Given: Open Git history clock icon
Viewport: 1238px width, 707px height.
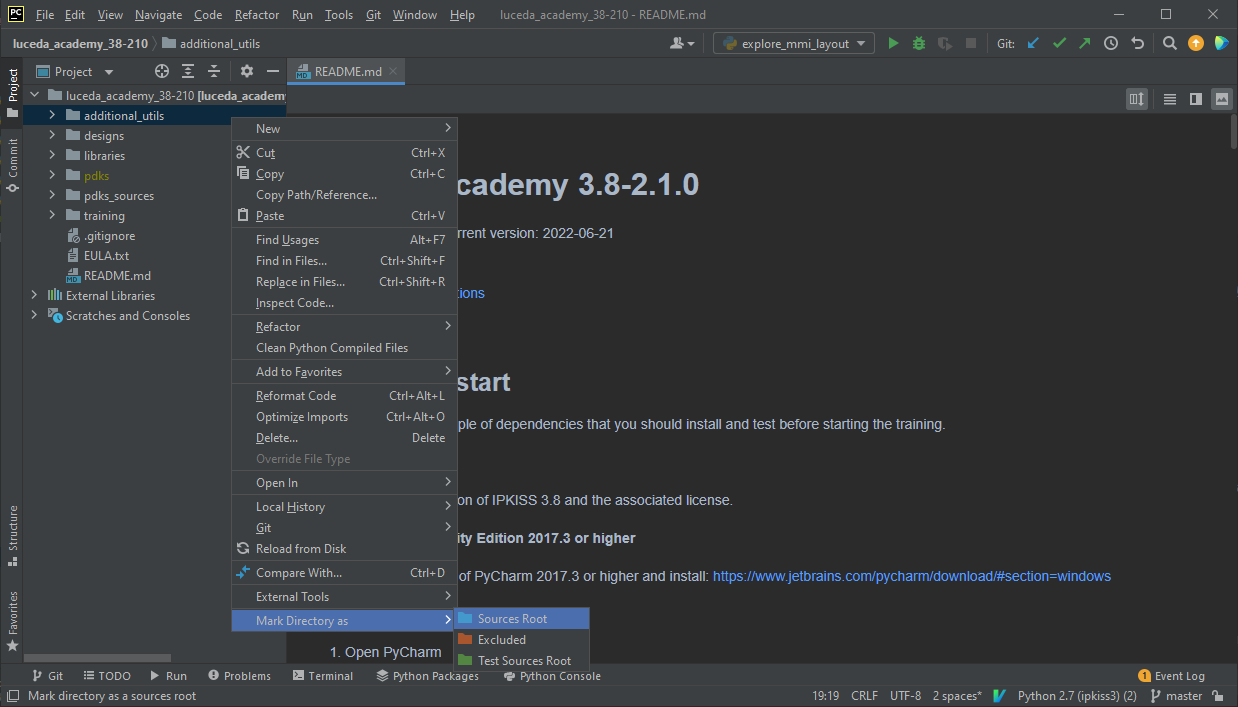Looking at the screenshot, I should point(1111,43).
